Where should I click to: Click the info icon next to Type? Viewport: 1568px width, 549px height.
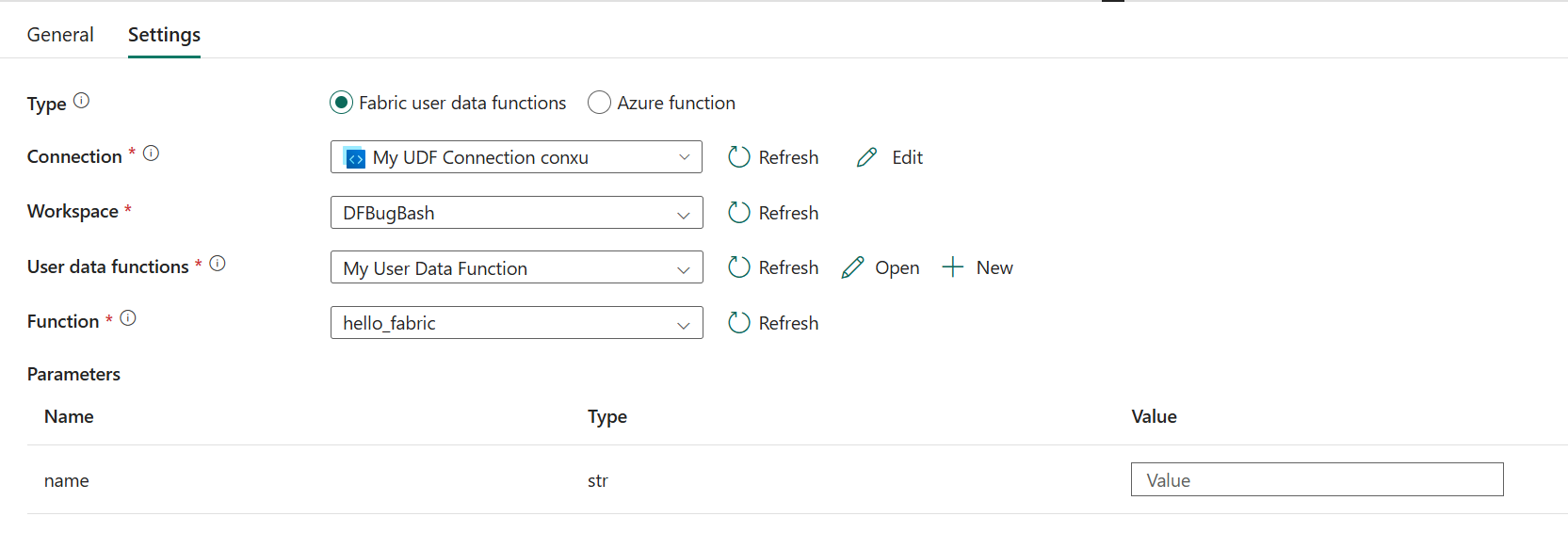point(82,101)
